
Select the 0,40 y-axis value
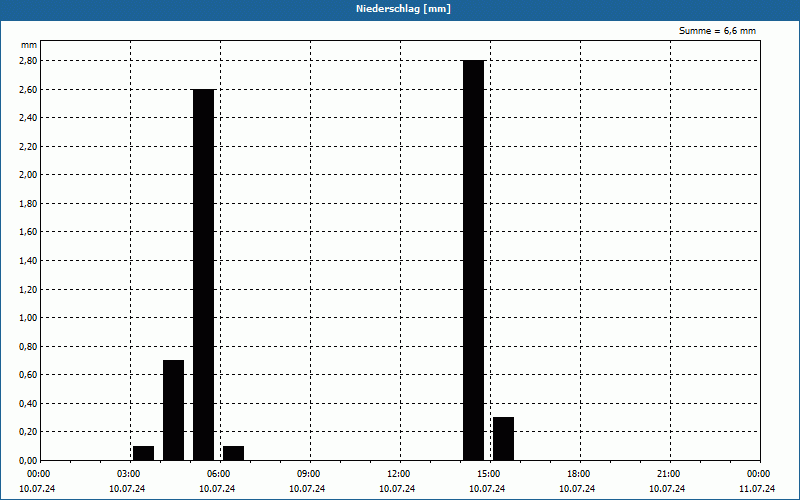pos(29,404)
